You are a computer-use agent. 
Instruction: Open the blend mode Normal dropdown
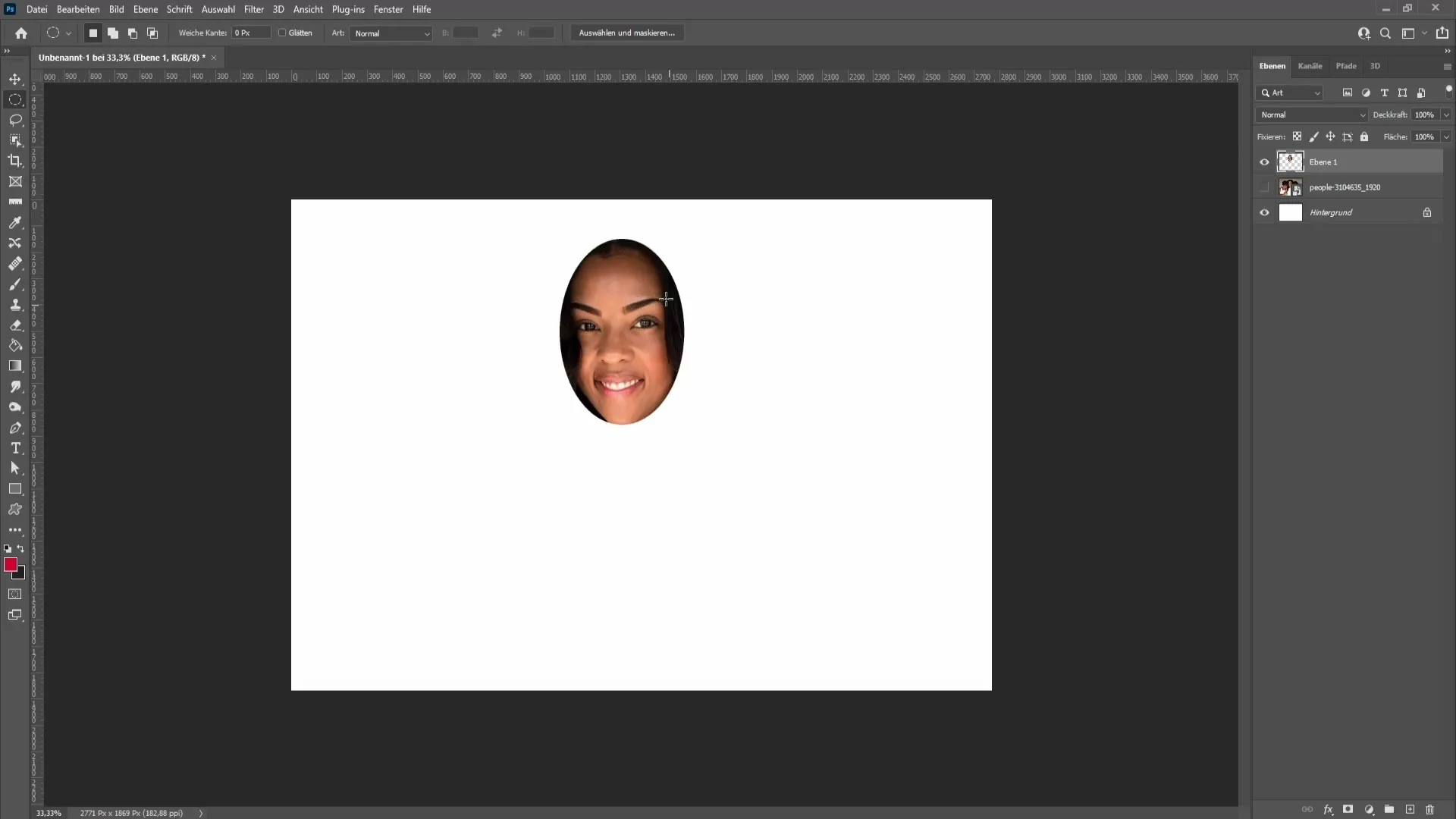[x=1312, y=115]
